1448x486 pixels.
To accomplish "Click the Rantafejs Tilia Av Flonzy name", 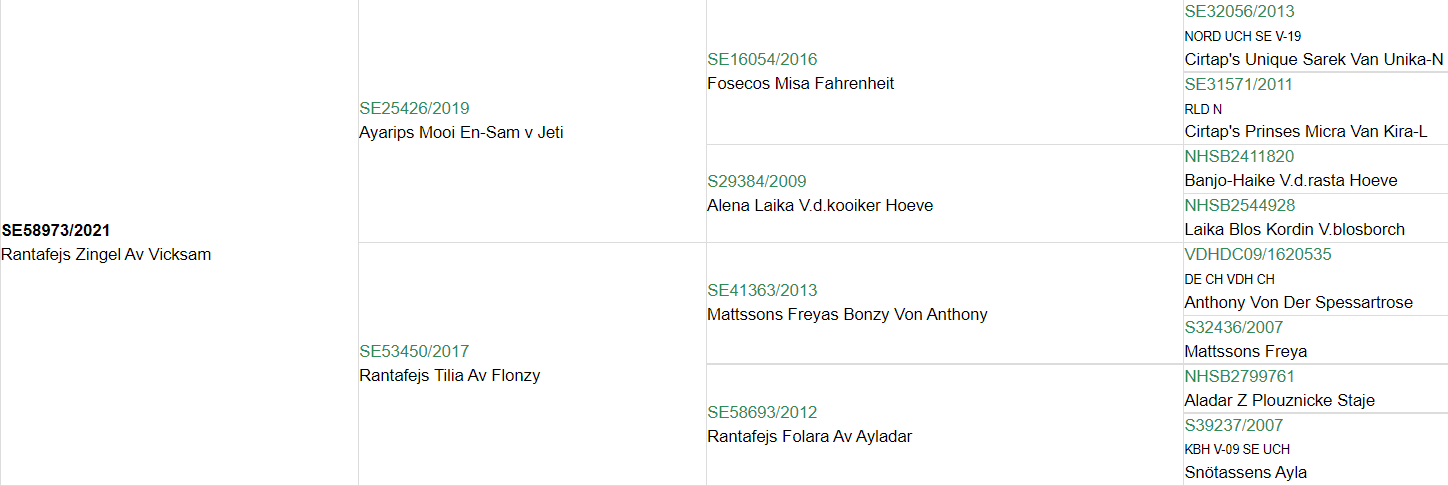I will tap(450, 375).
